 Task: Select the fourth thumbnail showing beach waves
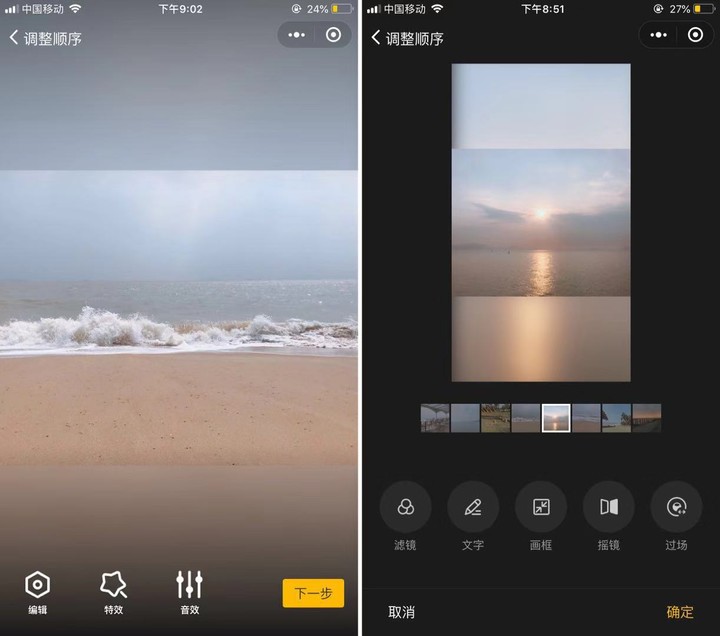pos(526,418)
